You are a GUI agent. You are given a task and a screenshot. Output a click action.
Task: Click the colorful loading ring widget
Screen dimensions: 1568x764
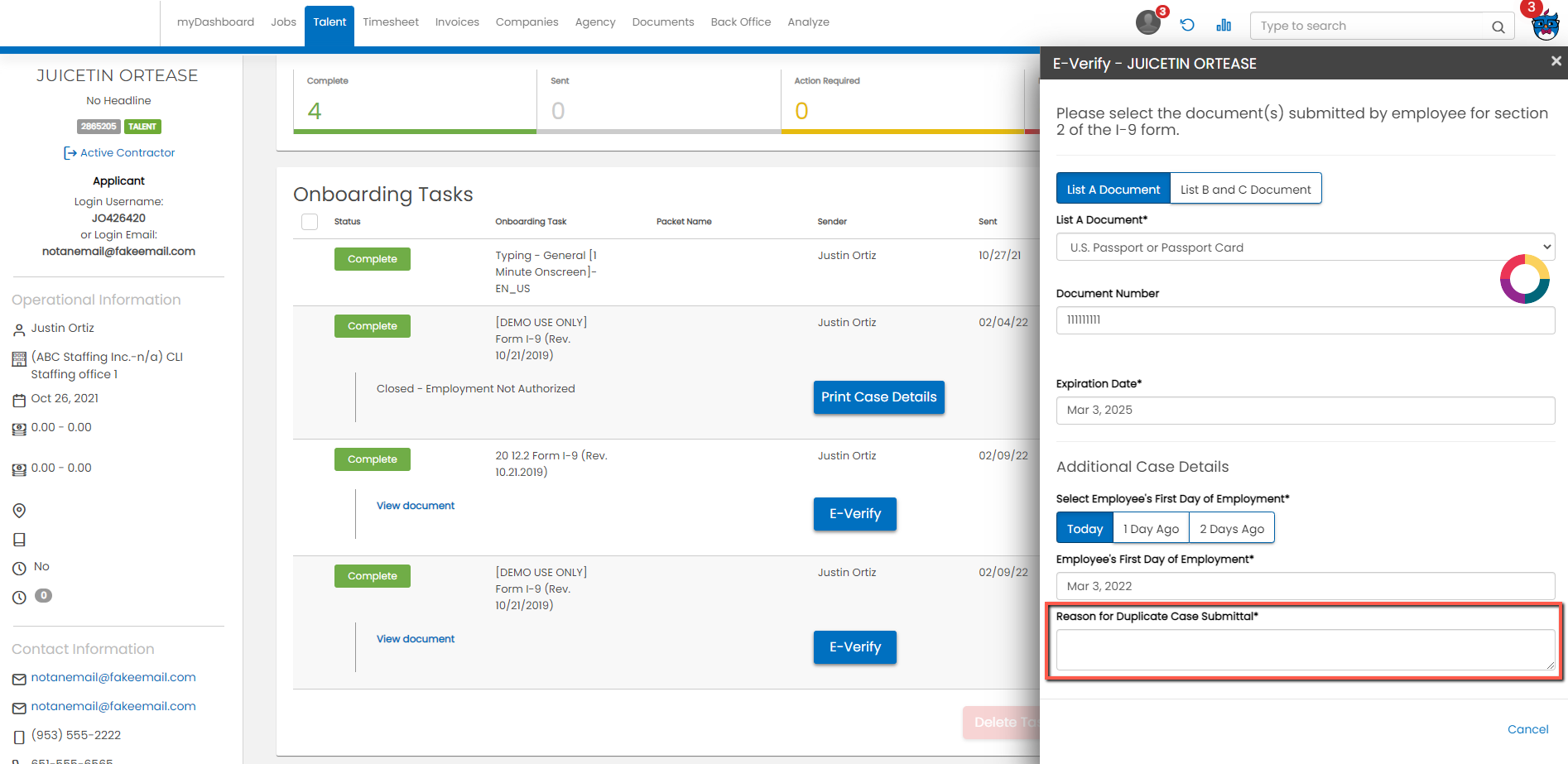[x=1524, y=279]
